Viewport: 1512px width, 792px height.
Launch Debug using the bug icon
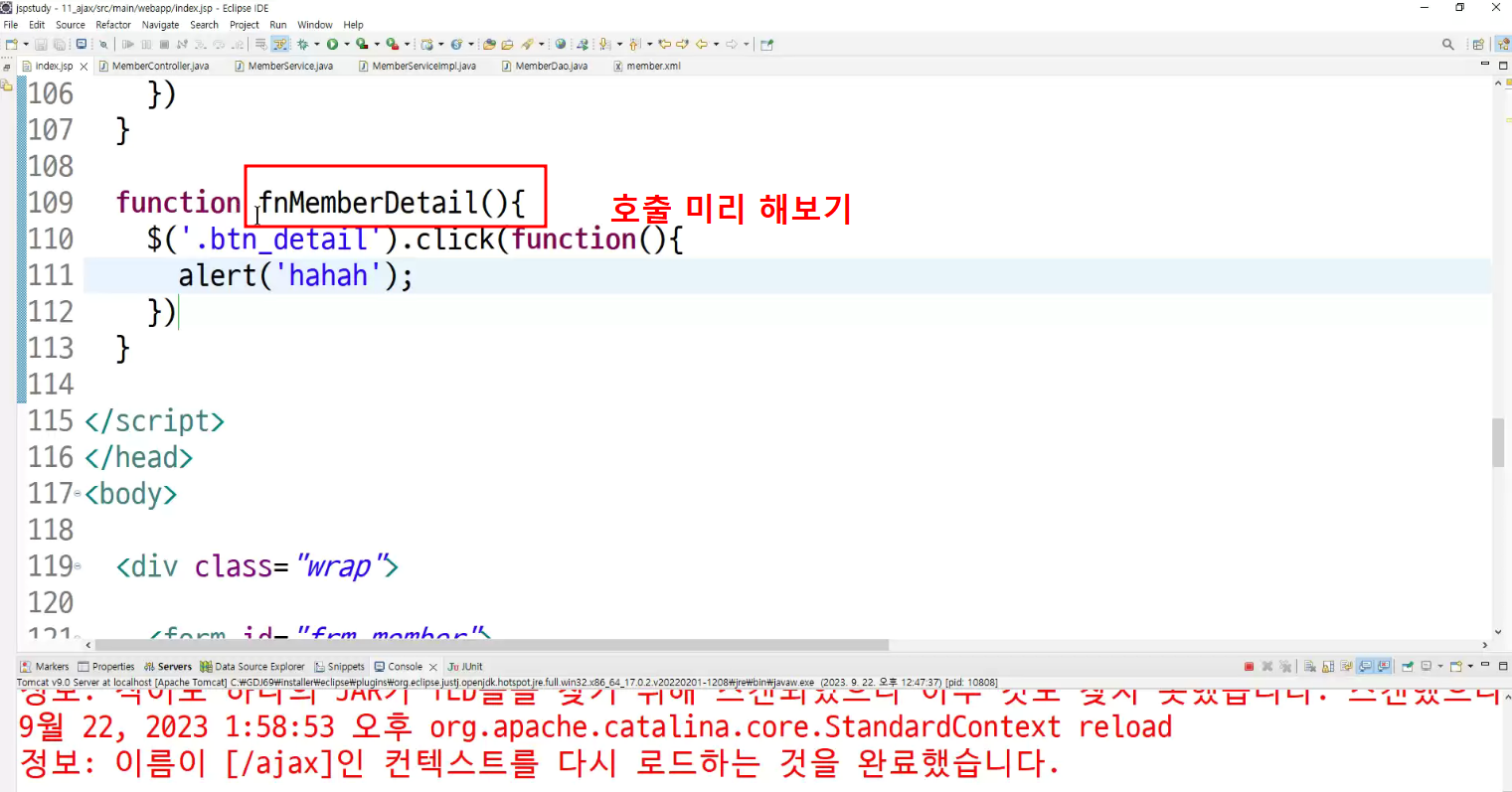click(x=302, y=44)
